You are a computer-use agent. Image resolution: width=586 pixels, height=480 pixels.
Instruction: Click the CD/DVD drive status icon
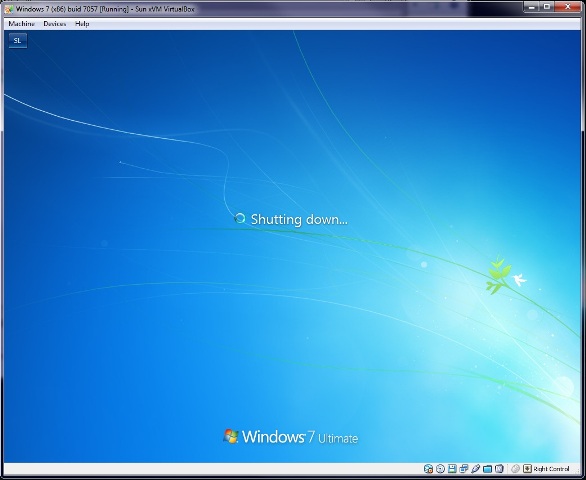pyautogui.click(x=440, y=468)
